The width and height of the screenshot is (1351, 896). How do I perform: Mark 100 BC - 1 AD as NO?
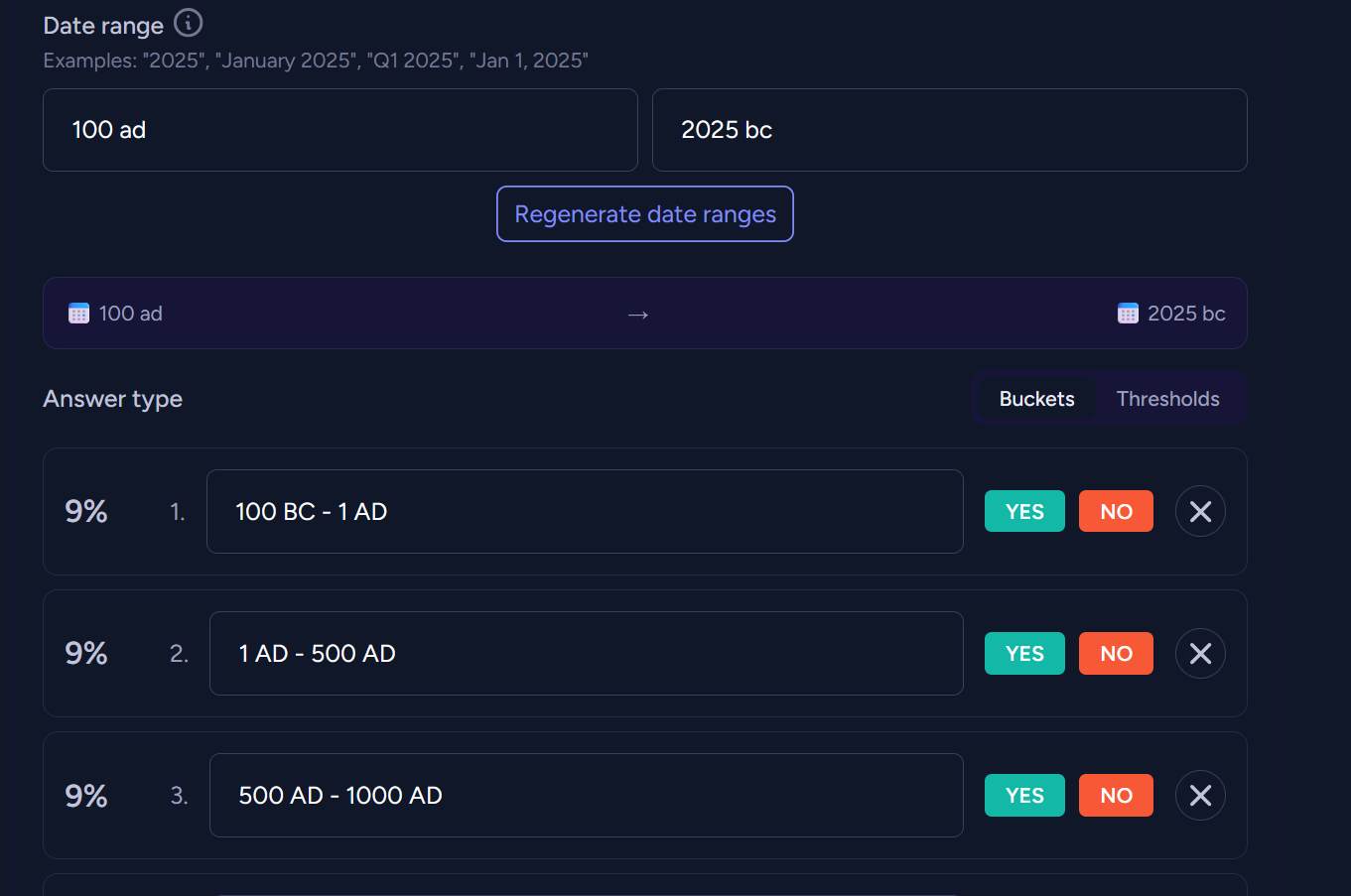coord(1116,511)
